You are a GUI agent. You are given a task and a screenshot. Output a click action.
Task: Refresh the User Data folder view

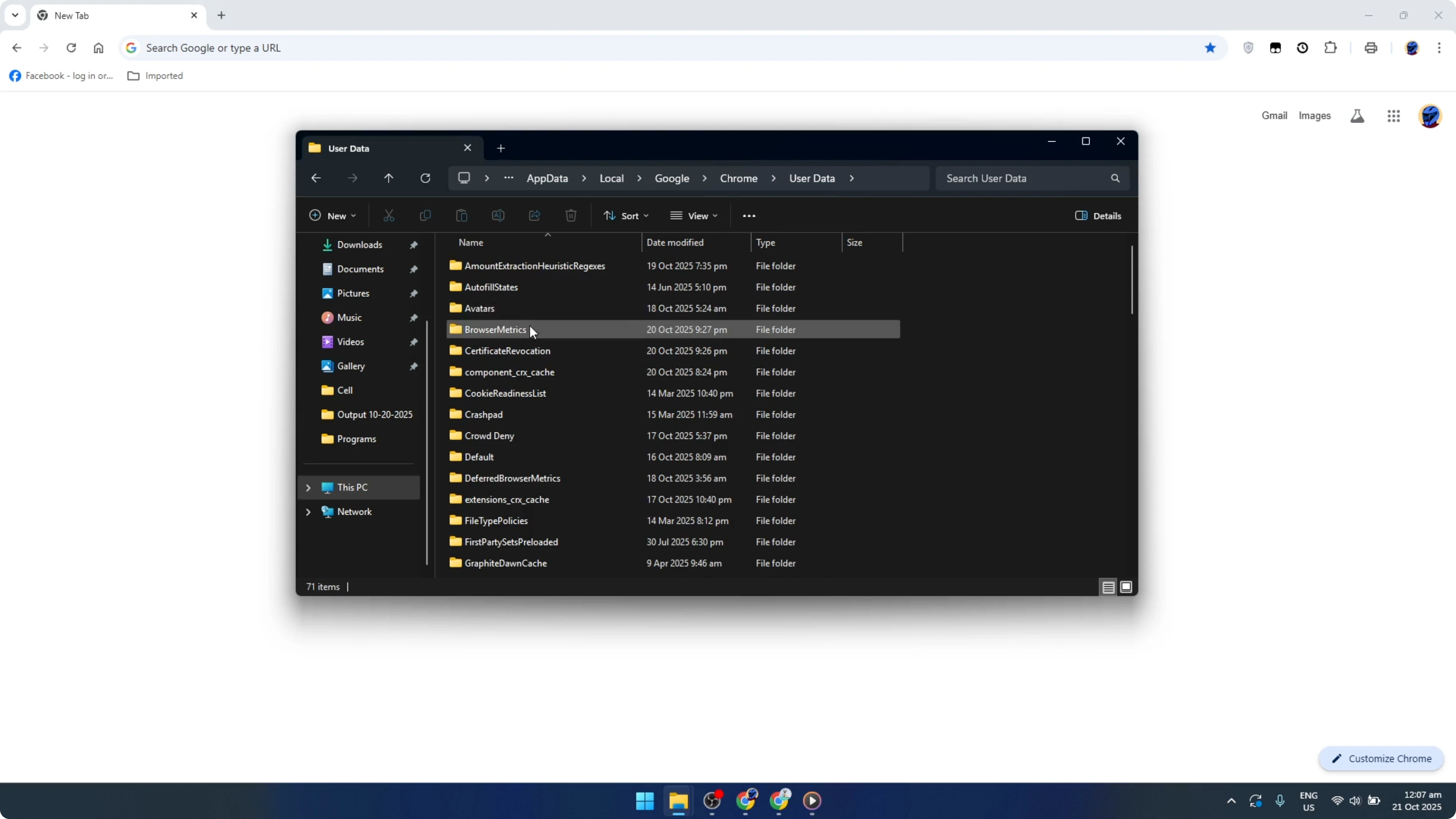coord(426,178)
